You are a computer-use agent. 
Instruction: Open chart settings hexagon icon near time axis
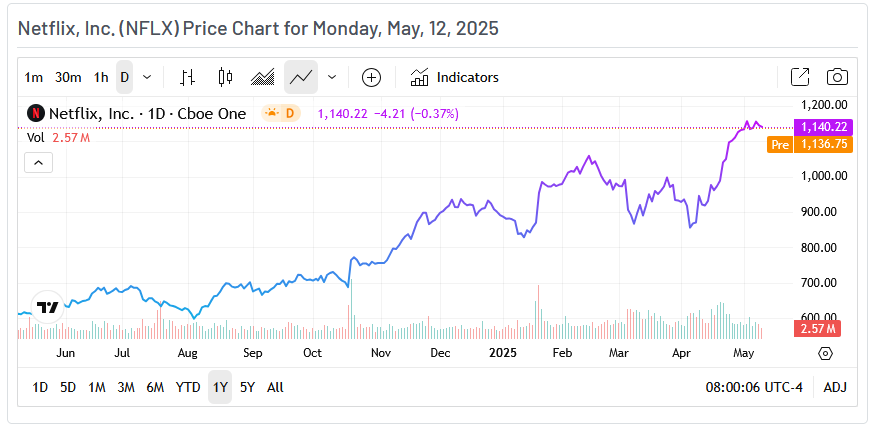click(825, 353)
